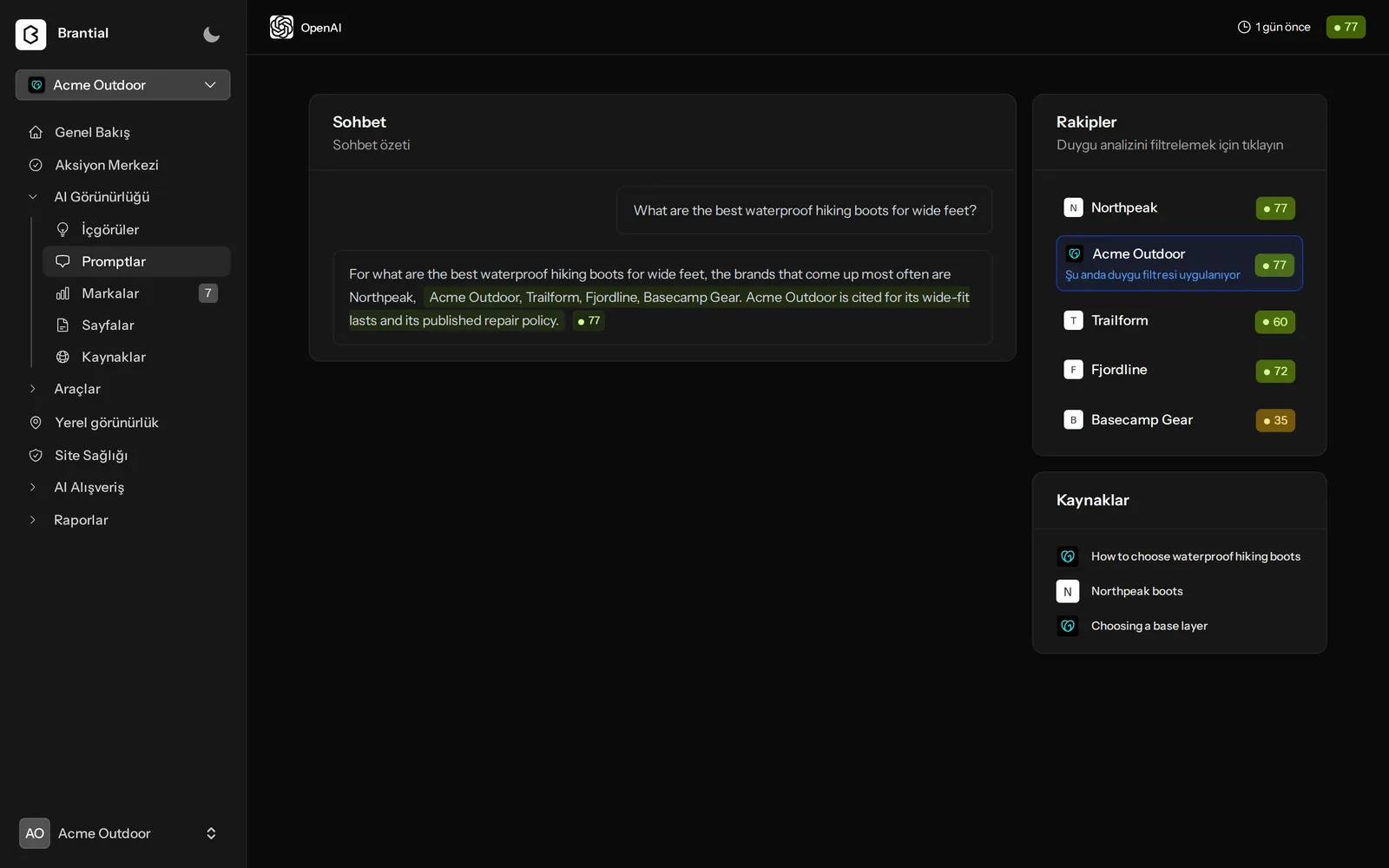This screenshot has height=868, width=1389.
Task: Open İçgörüler lightbulb icon
Action: [x=63, y=229]
